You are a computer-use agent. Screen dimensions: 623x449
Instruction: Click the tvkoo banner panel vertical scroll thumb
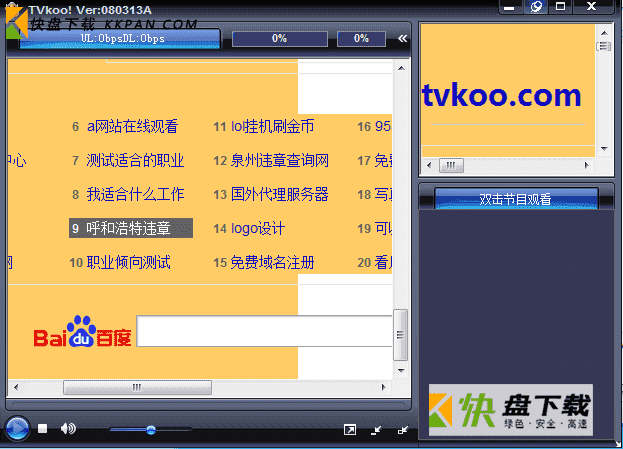click(604, 46)
